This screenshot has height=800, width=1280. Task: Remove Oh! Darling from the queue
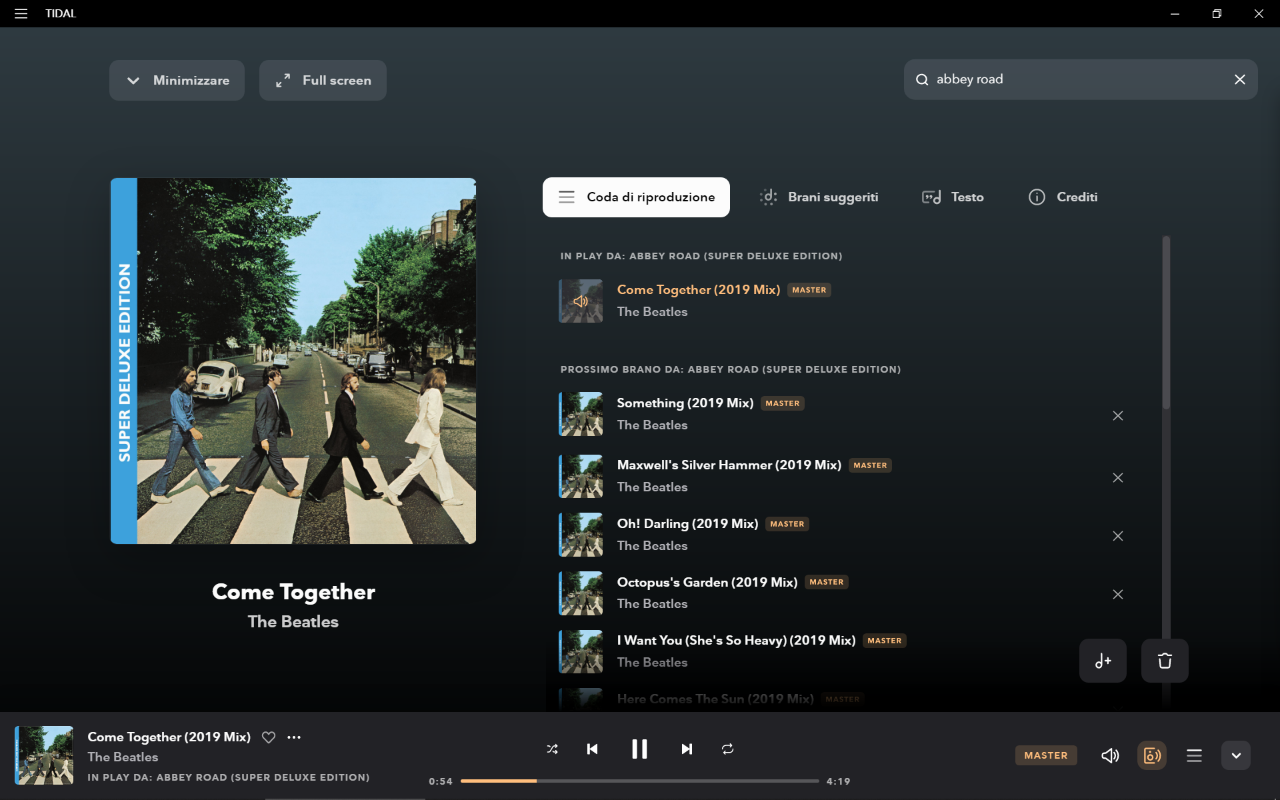[x=1118, y=536]
